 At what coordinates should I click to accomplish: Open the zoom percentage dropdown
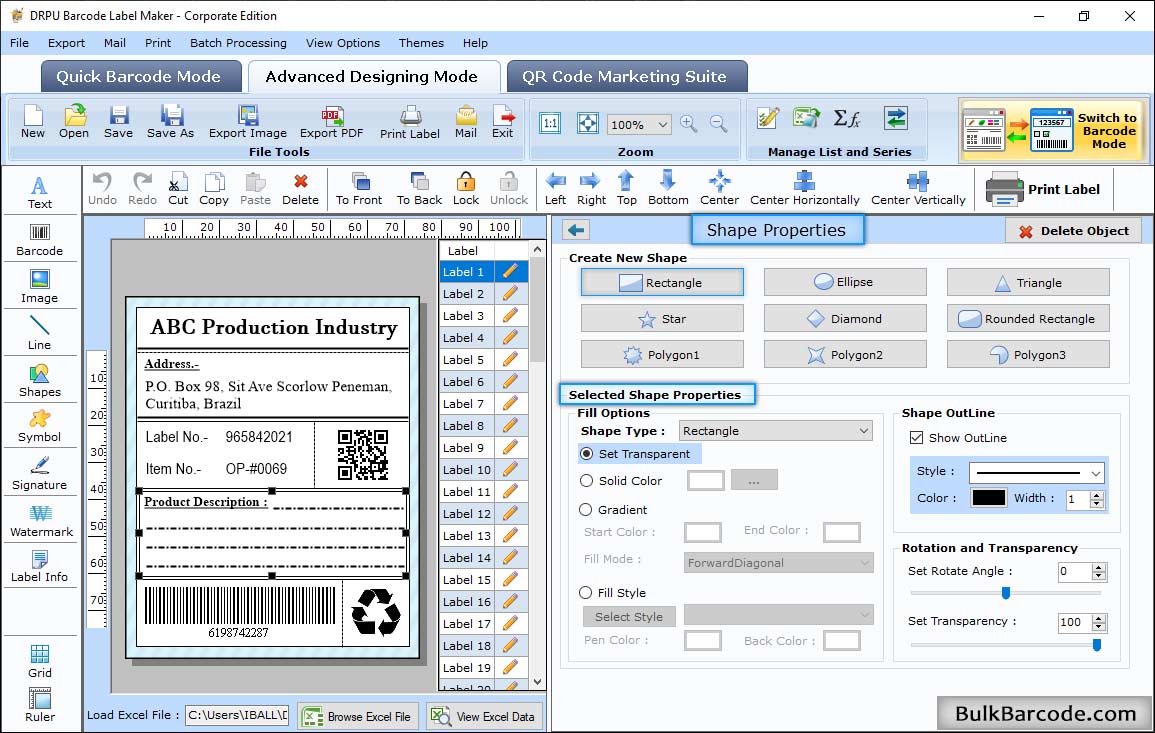tap(639, 124)
